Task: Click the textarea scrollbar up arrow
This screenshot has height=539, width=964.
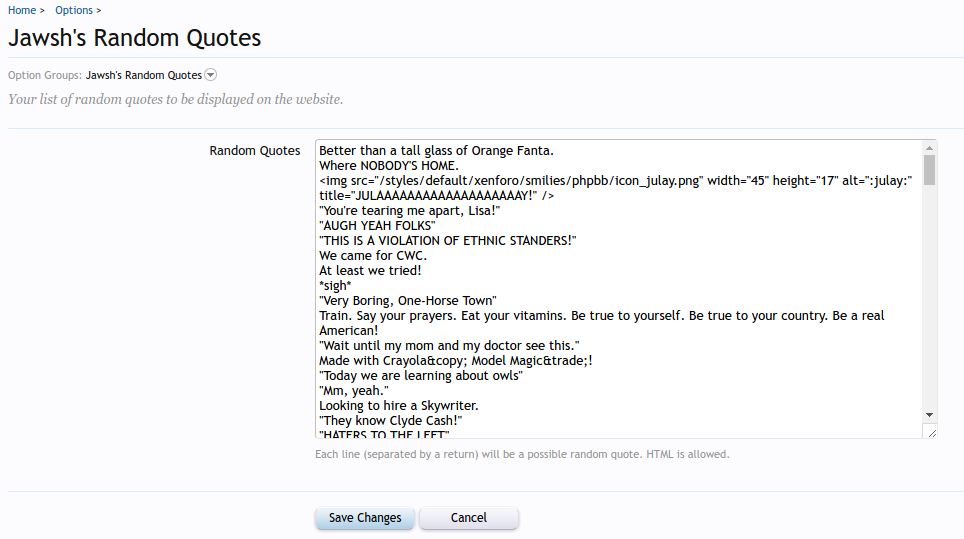Action: (x=930, y=148)
